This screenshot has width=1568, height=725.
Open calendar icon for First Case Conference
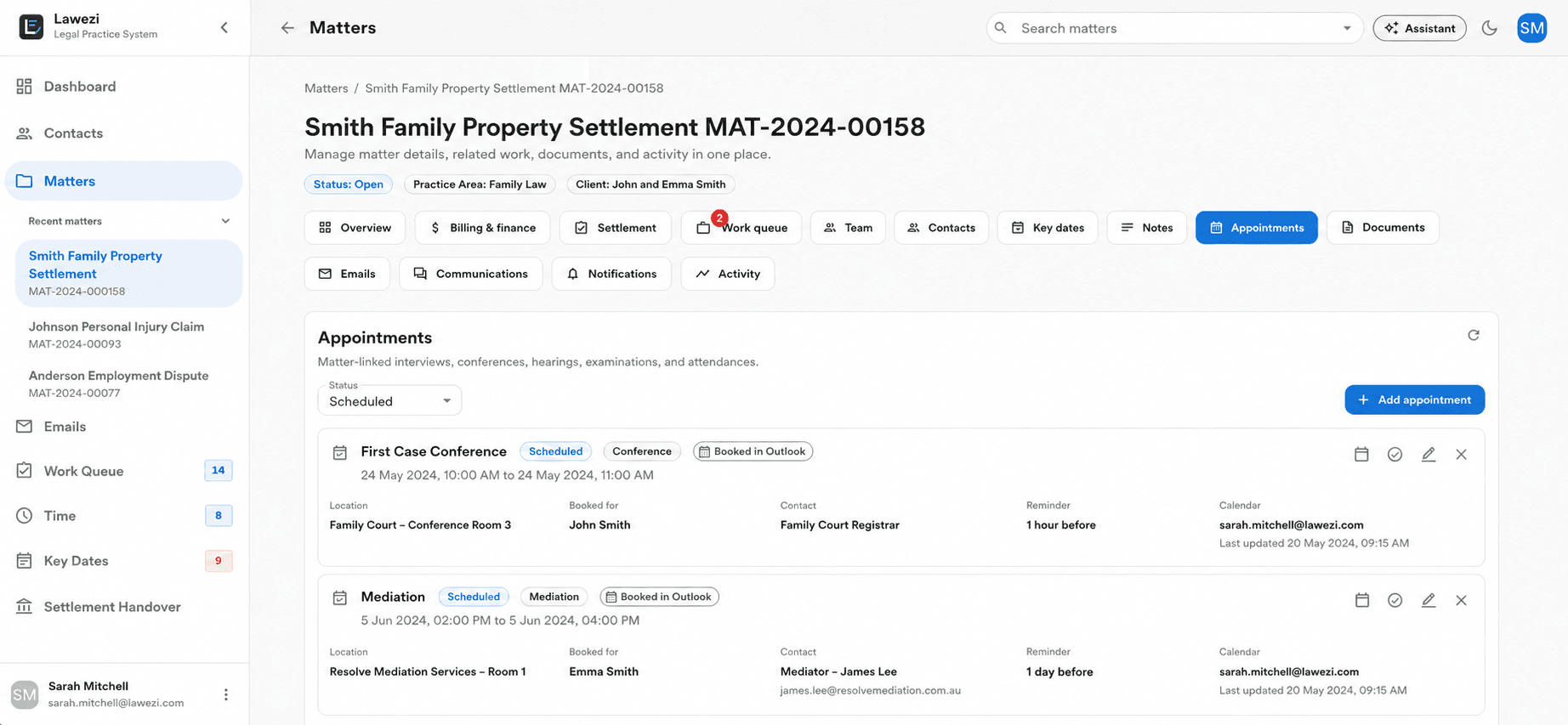pos(1361,455)
